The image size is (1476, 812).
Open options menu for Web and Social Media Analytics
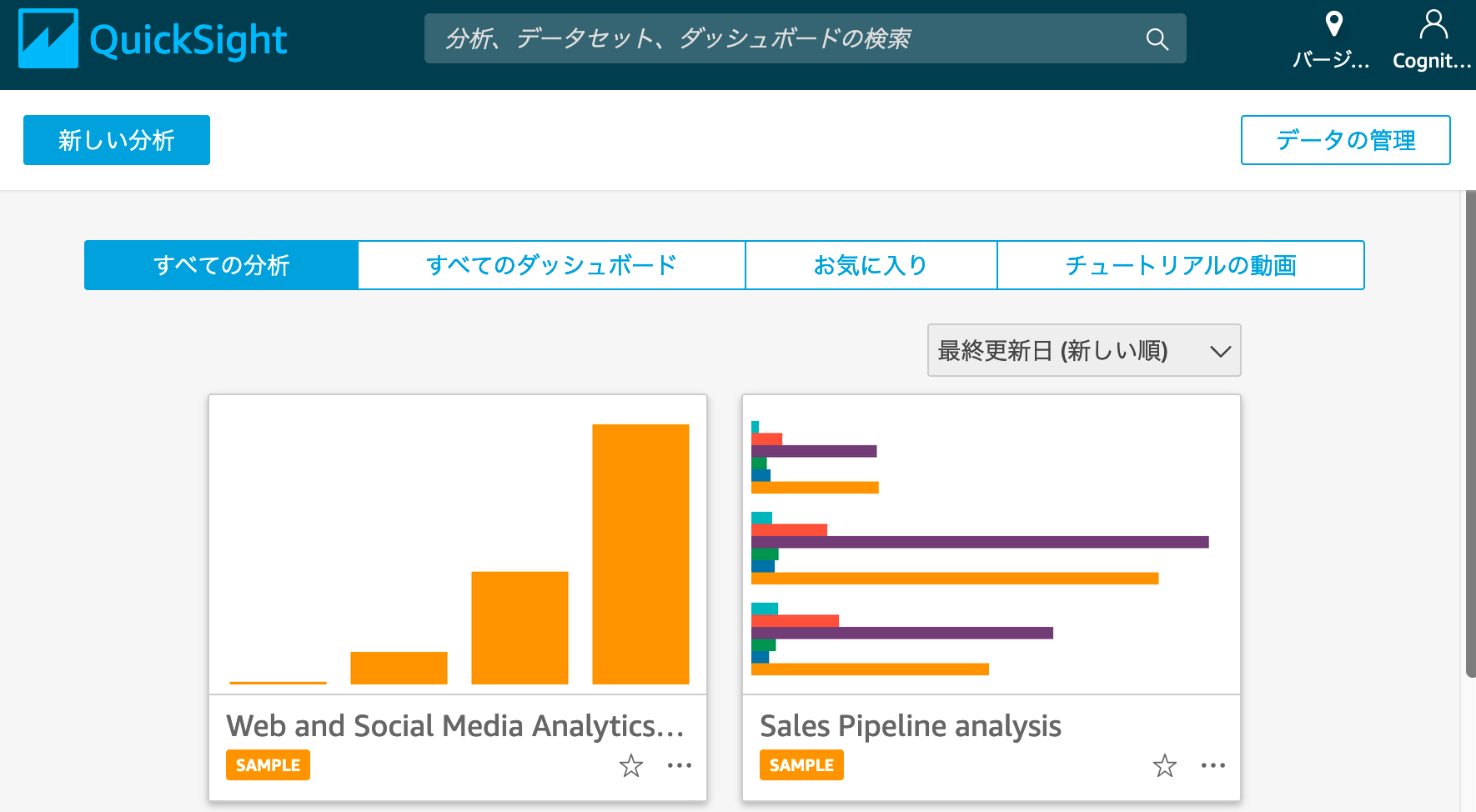click(680, 765)
